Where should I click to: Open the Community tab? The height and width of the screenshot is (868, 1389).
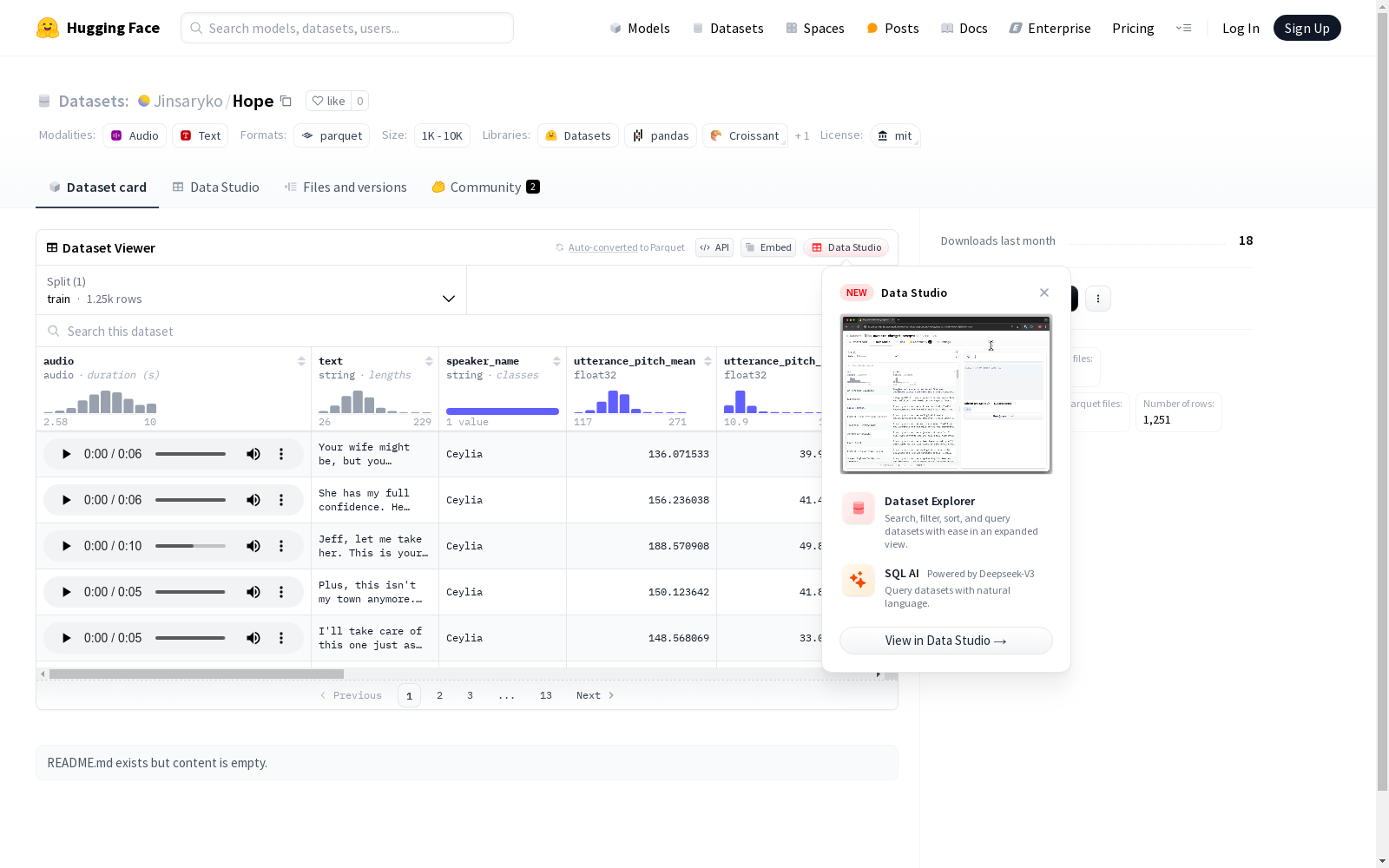pos(485,187)
